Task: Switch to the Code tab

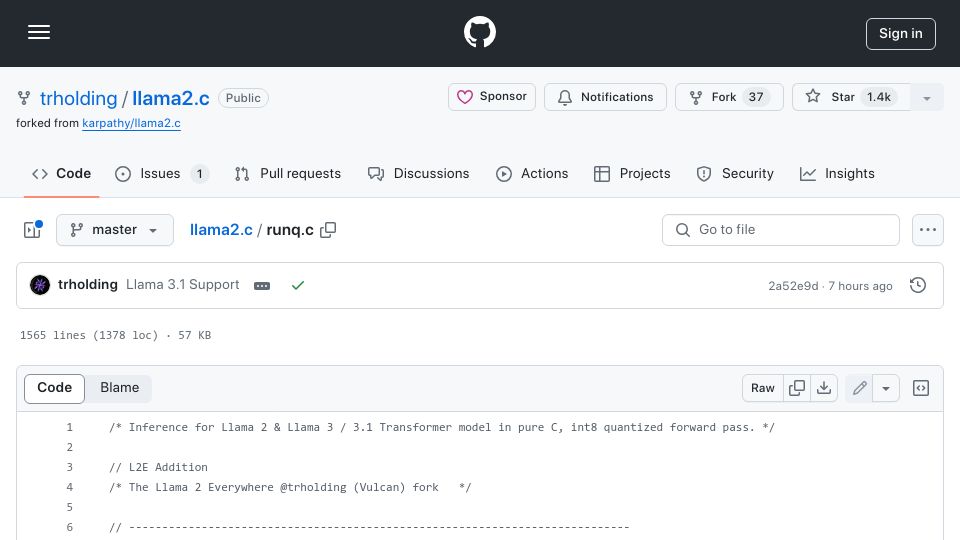Action: coord(61,174)
